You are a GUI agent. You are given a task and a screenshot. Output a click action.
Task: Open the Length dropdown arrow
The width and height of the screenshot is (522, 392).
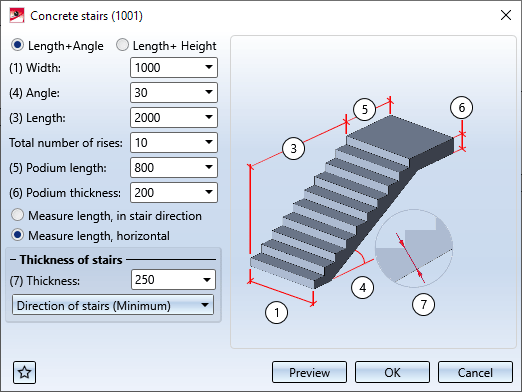coord(209,117)
